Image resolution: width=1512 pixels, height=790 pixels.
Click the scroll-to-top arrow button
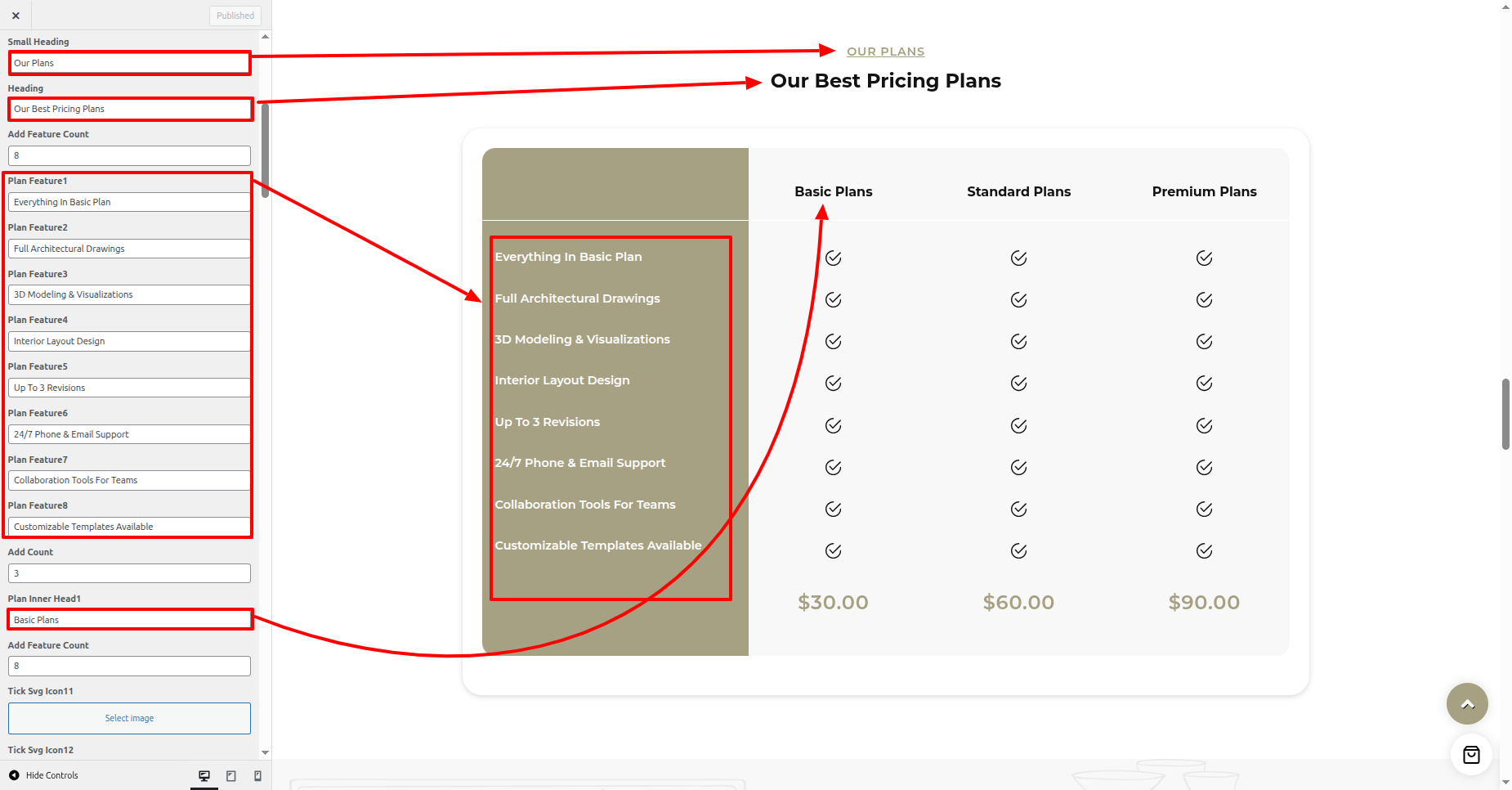click(x=1467, y=703)
